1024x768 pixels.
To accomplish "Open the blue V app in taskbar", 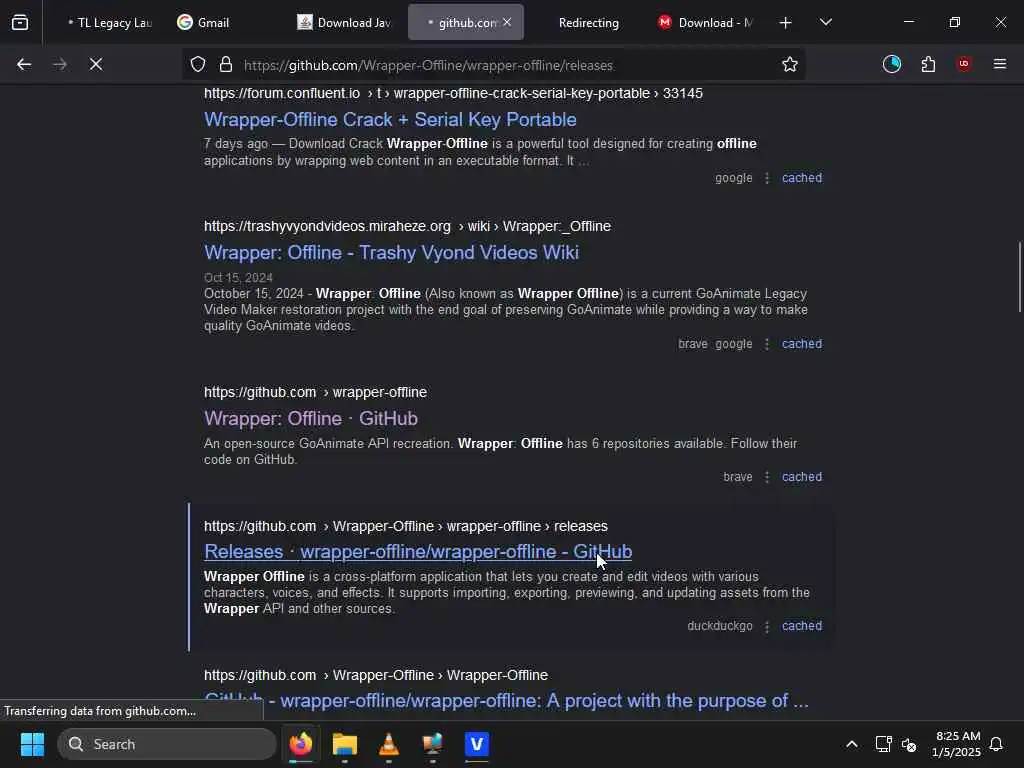I will point(477,744).
